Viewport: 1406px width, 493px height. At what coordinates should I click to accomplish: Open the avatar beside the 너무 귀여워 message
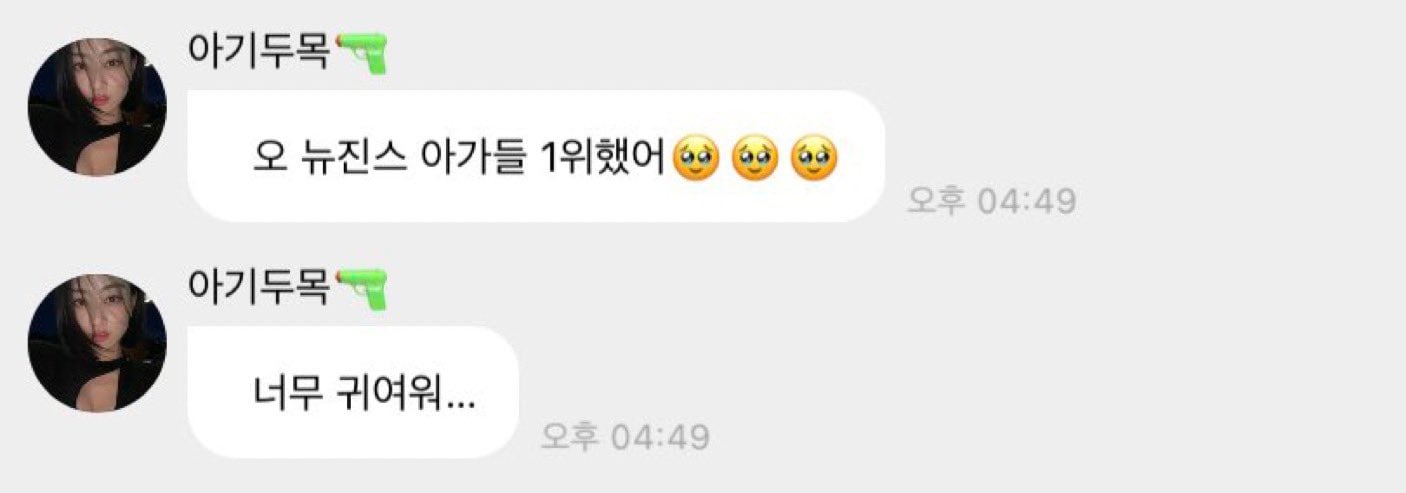97,343
